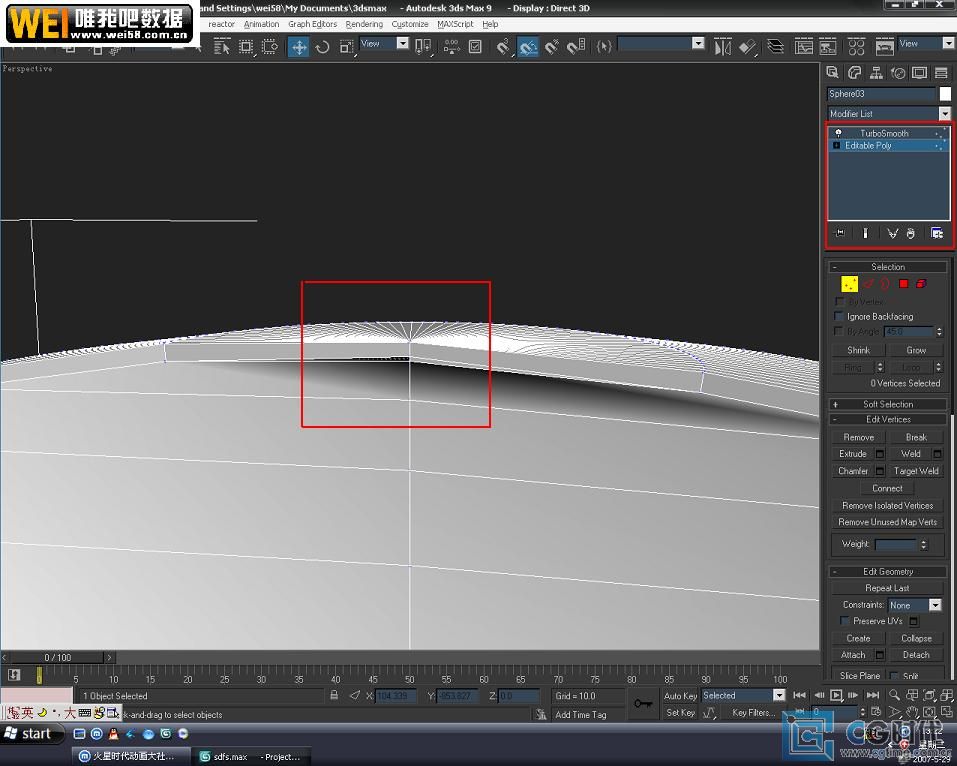Click Use Pivot Point Center icon
The image size is (957, 766).
tap(422, 47)
